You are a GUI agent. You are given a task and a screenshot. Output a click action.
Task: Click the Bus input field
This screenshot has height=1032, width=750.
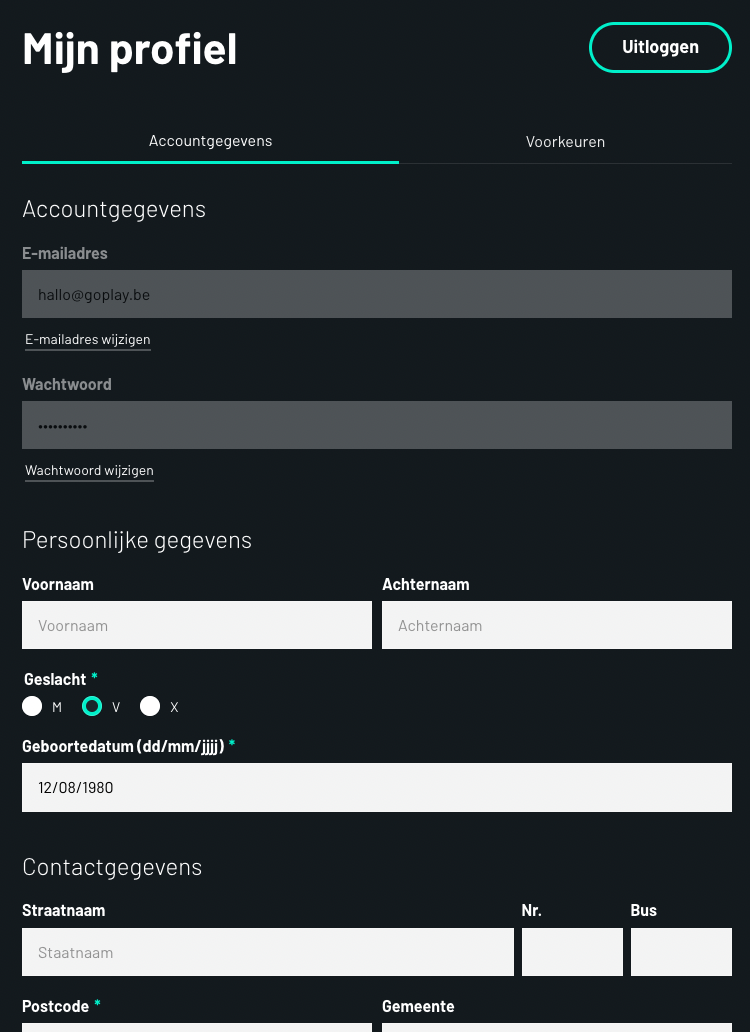point(681,952)
